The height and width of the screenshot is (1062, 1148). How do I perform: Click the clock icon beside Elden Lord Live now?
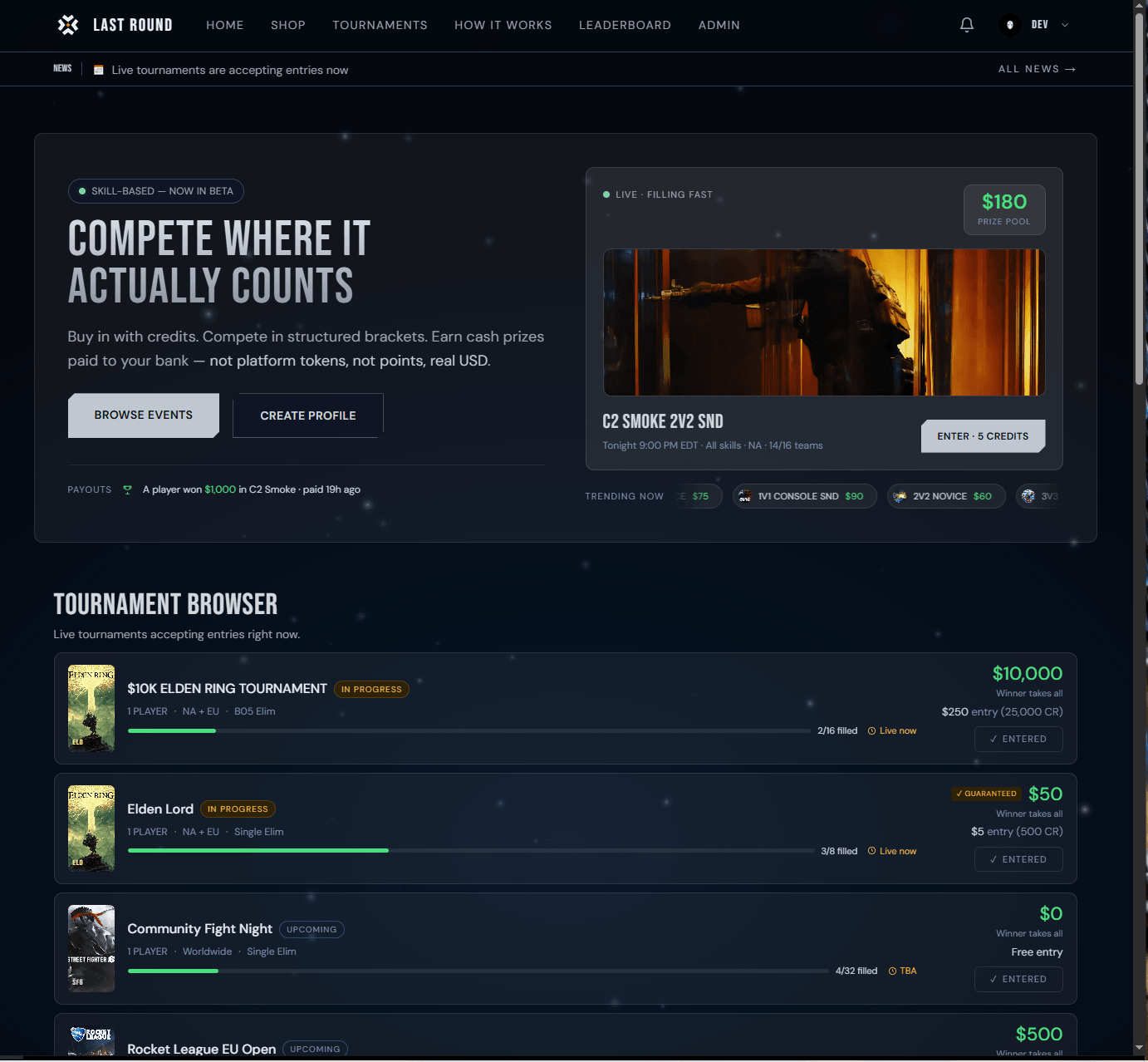pyautogui.click(x=872, y=851)
